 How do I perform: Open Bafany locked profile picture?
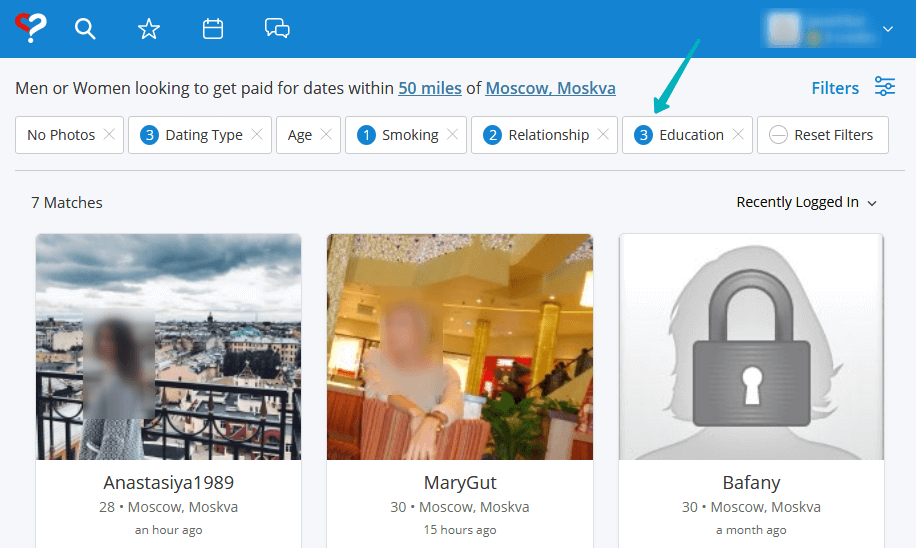(x=751, y=346)
